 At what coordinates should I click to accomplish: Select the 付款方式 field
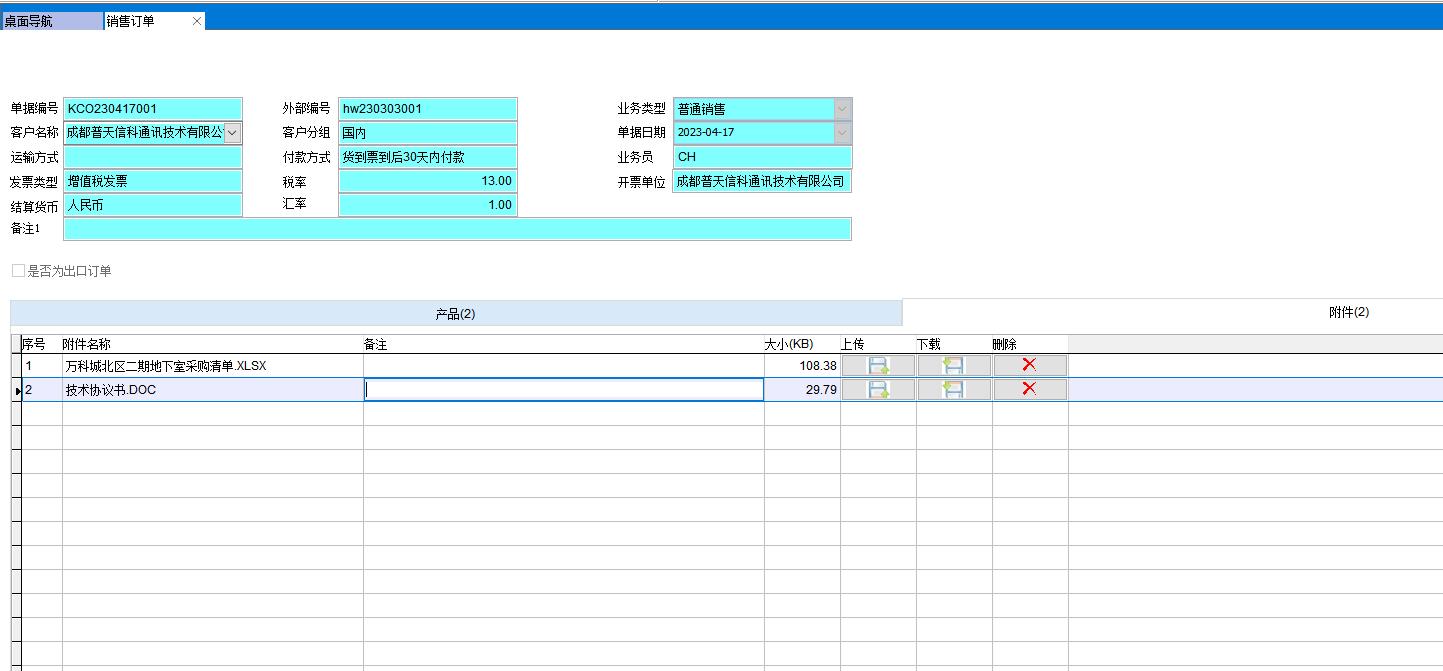pyautogui.click(x=427, y=157)
